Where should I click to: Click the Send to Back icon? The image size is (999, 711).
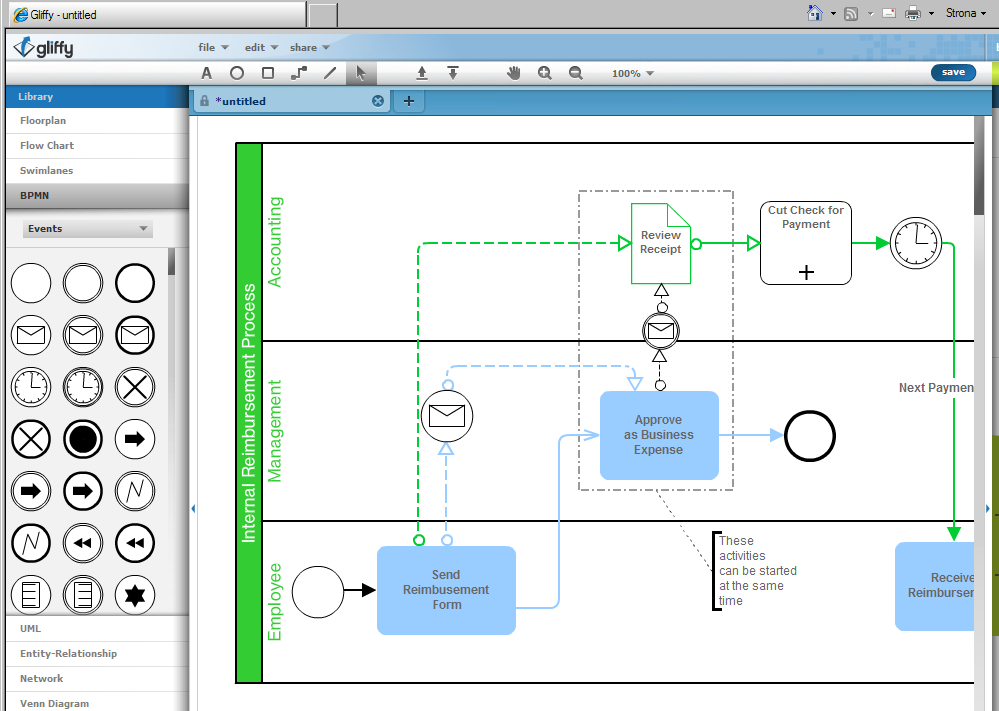point(453,73)
